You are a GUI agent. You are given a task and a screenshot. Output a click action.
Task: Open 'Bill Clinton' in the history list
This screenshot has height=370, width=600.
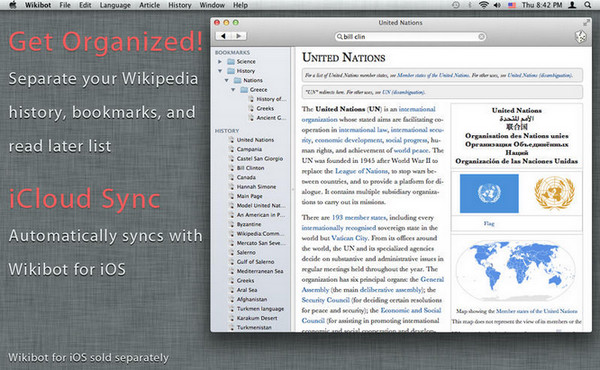tap(250, 168)
